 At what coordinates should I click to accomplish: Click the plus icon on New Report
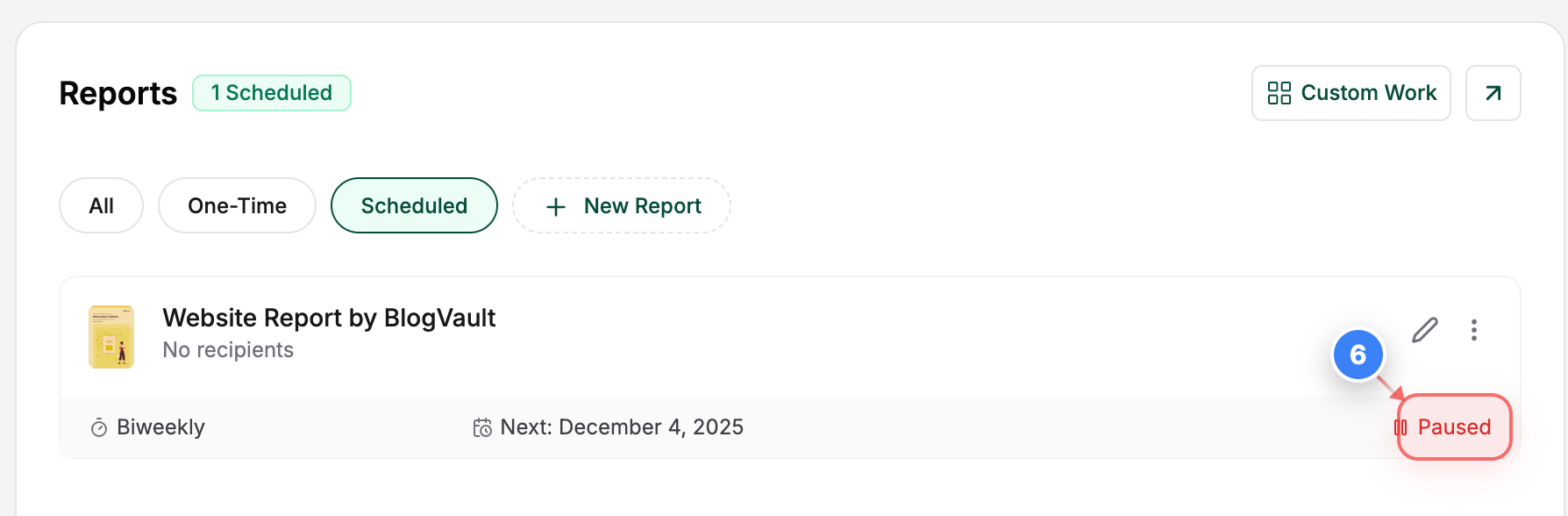pyautogui.click(x=555, y=205)
